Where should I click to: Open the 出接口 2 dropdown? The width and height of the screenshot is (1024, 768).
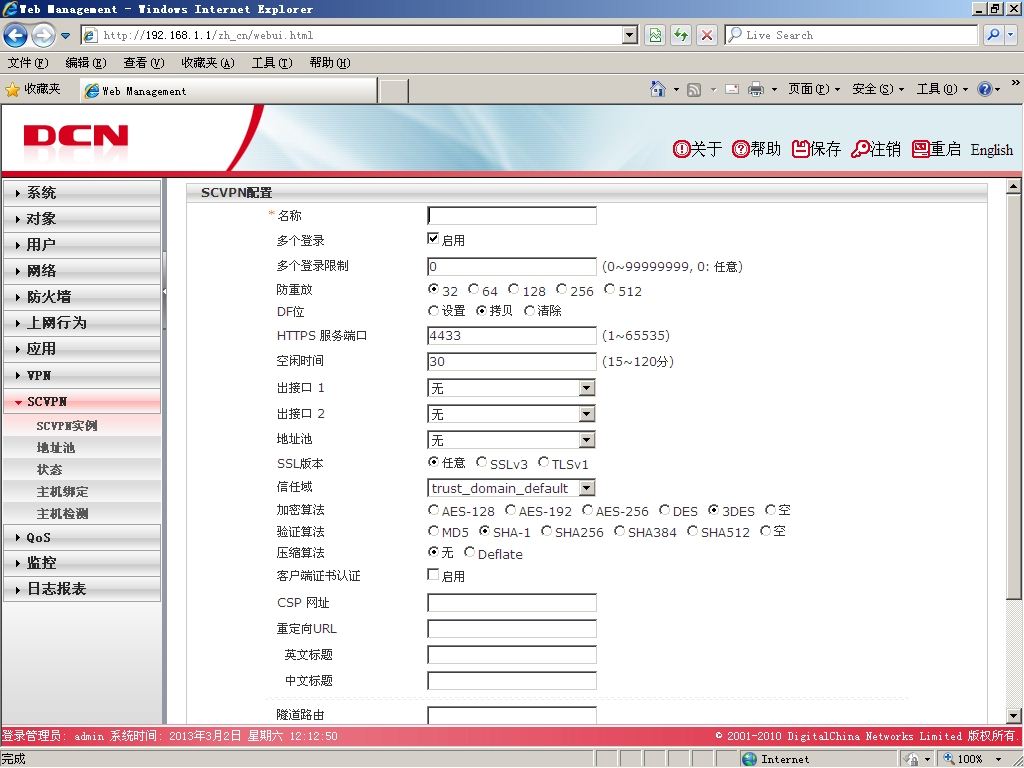[586, 414]
